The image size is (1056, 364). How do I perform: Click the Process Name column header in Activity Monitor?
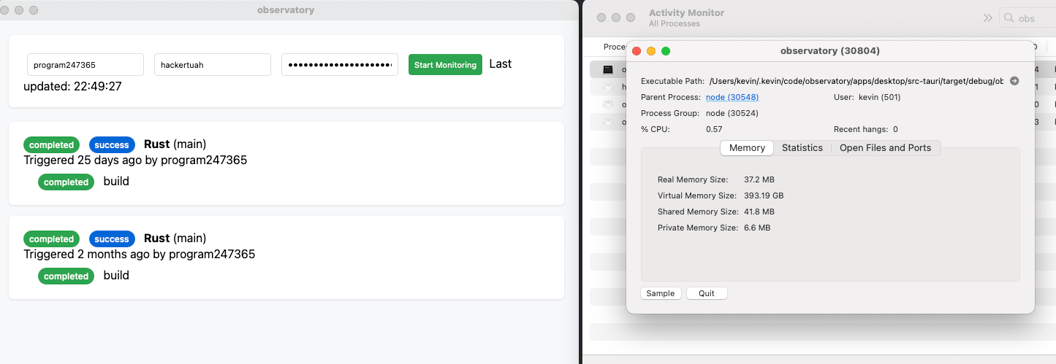615,47
